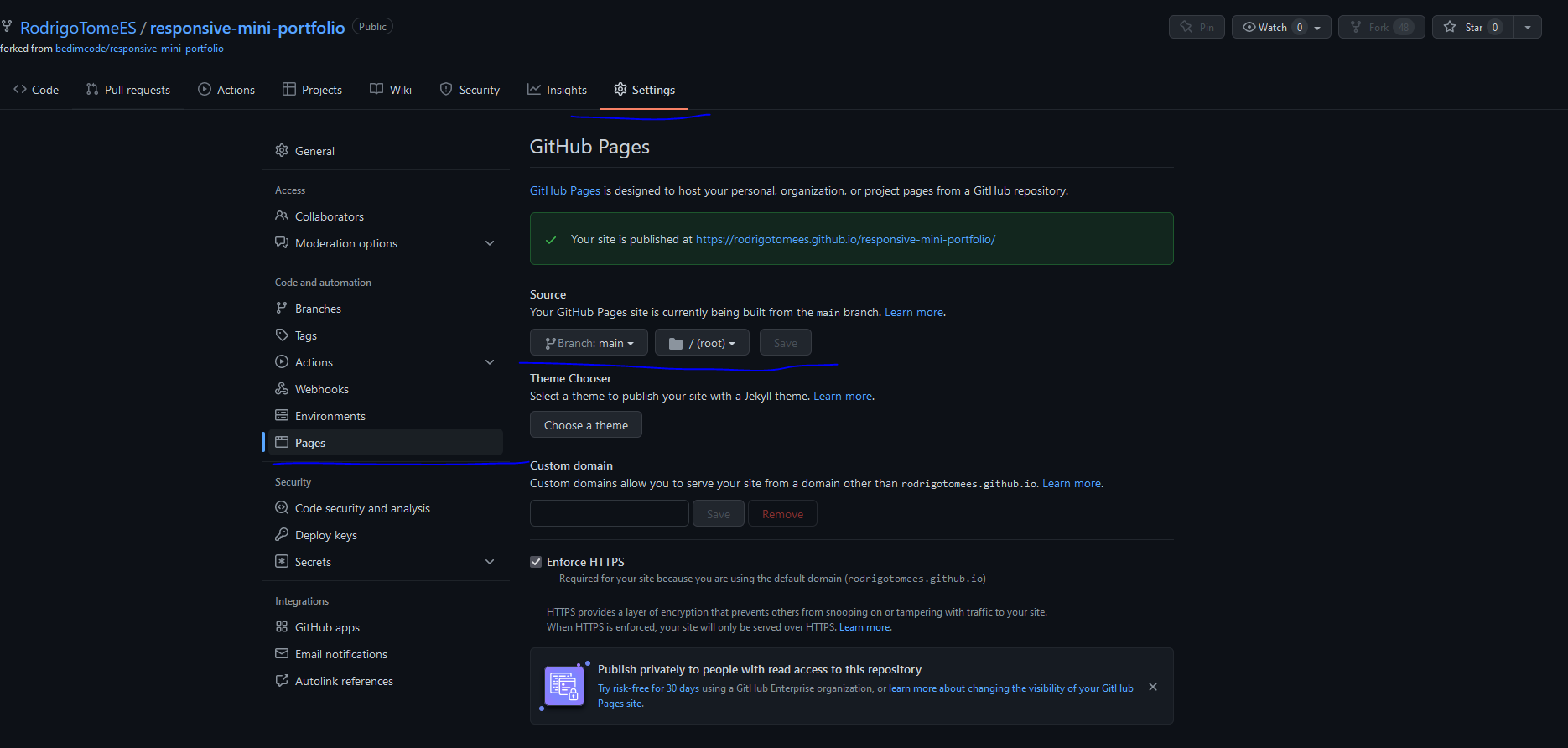Click the custom domain input field

(x=610, y=513)
